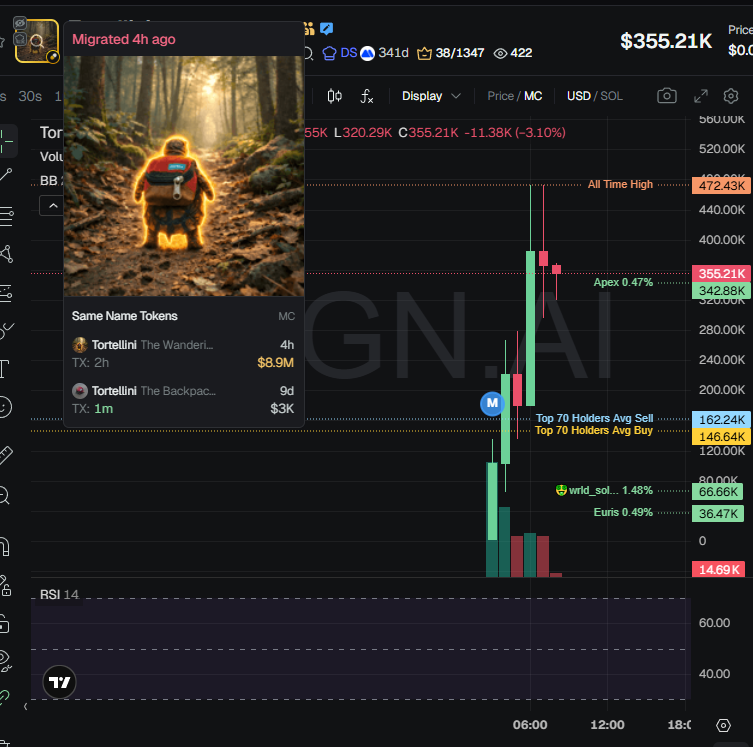This screenshot has width=753, height=747.
Task: Hide all drawings with eye icon
Action: point(5,661)
